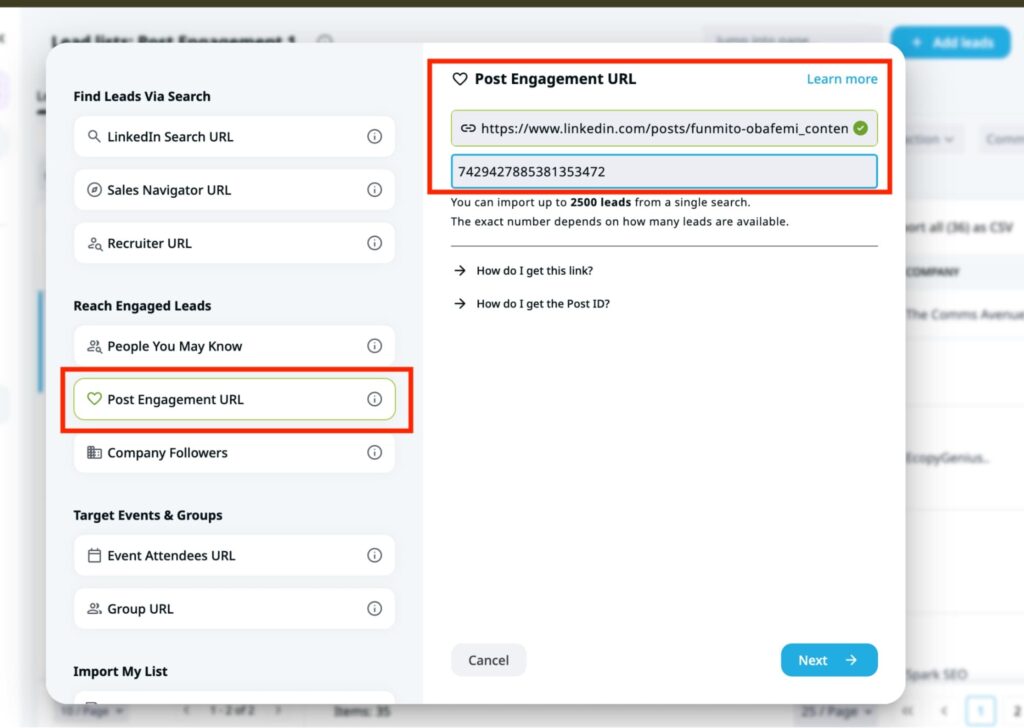Click inside the Post ID input field
Viewport: 1024px width, 728px height.
(664, 170)
